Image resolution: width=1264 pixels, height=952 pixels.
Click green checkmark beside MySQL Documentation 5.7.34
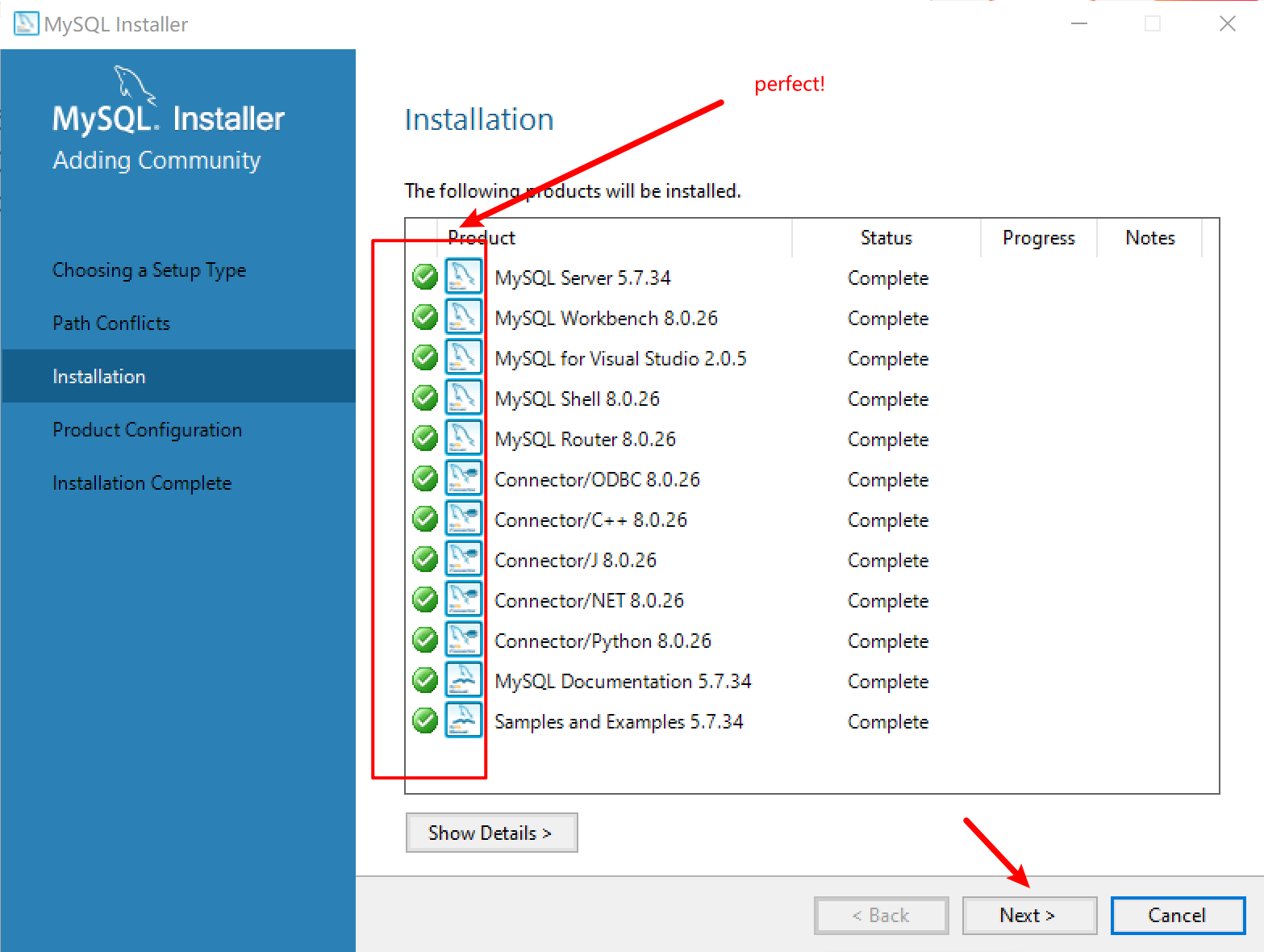point(425,680)
